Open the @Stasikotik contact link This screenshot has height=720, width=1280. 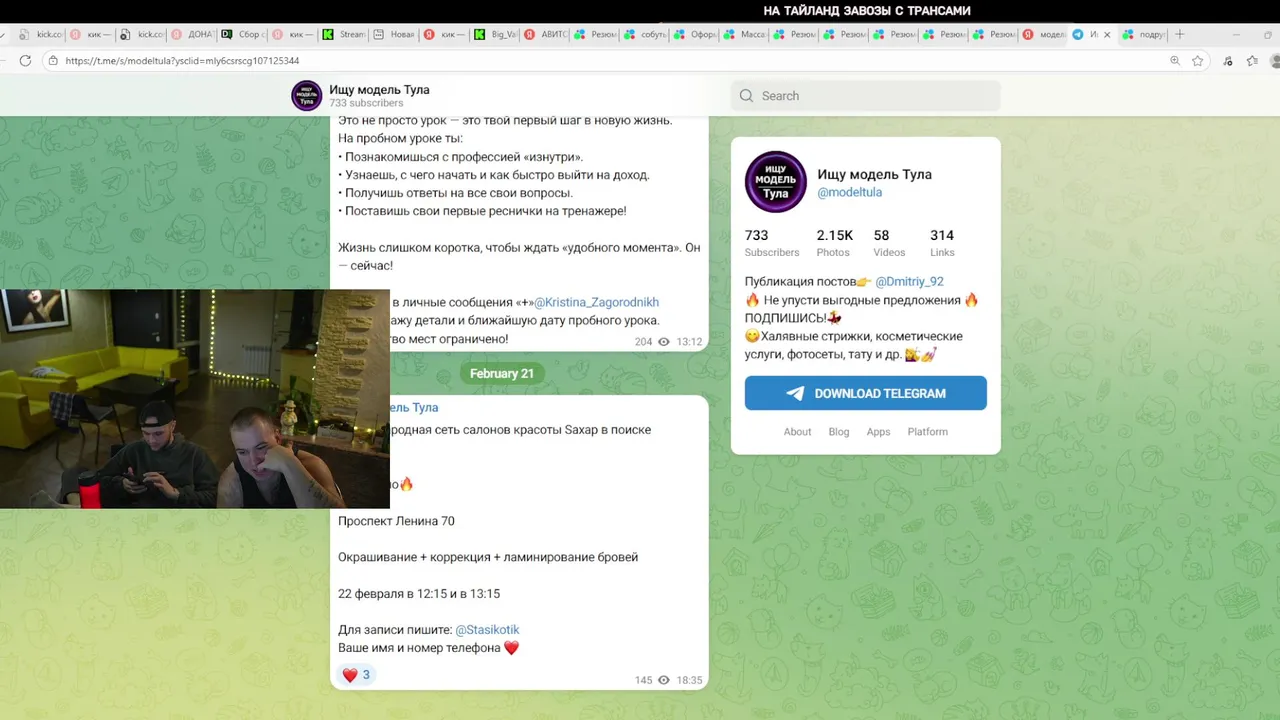point(487,630)
